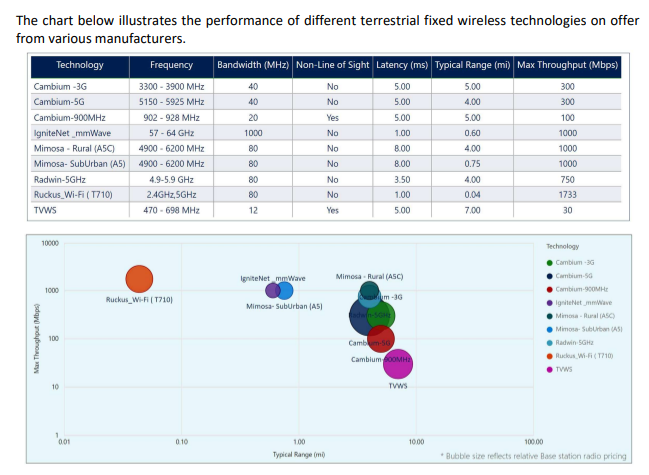This screenshot has height=475, width=649.
Task: Click the red Cambium-900MHz legend dot
Action: pyautogui.click(x=549, y=289)
